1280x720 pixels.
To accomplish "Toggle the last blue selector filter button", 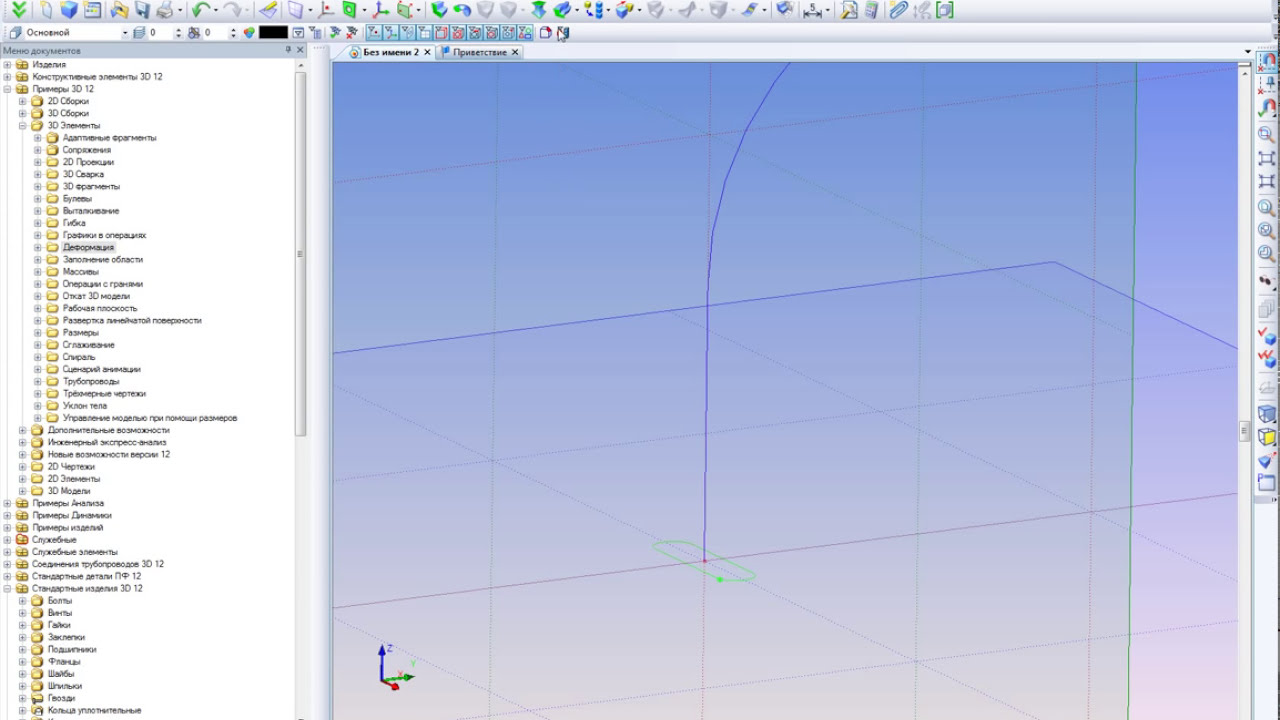I will tap(524, 33).
